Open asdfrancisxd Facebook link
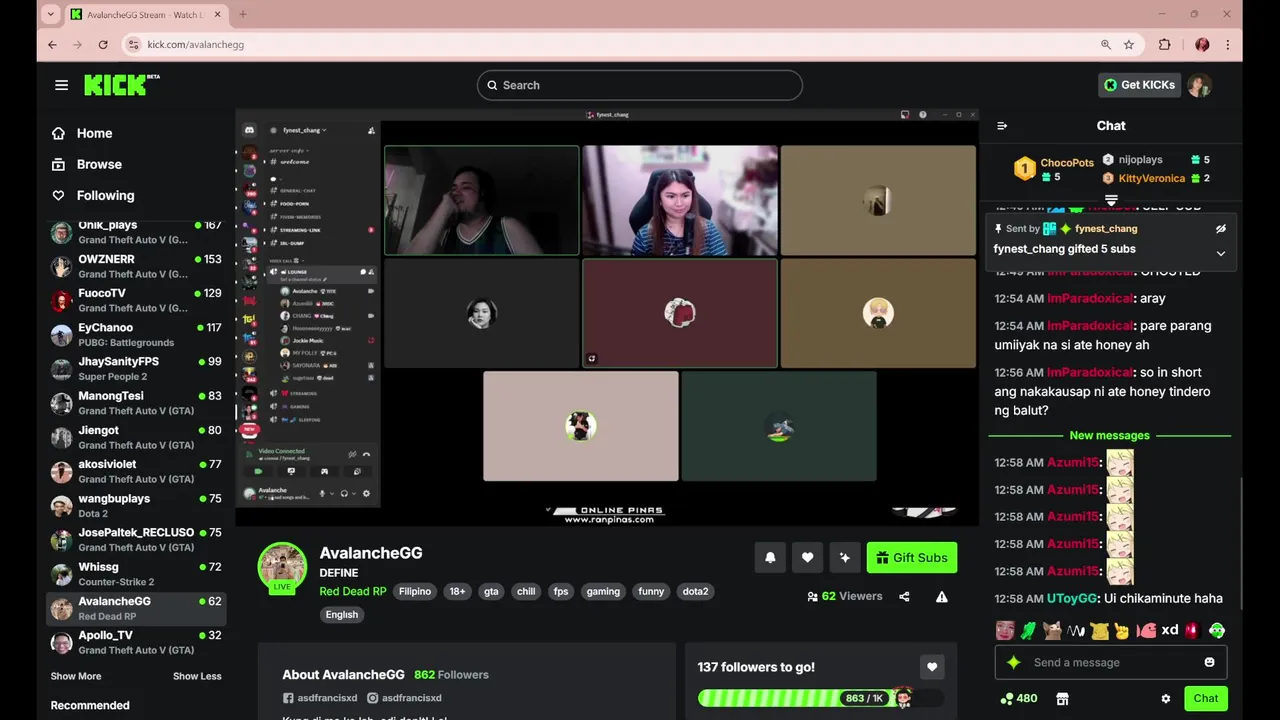Screen dimensions: 1280x720 pyautogui.click(x=320, y=698)
